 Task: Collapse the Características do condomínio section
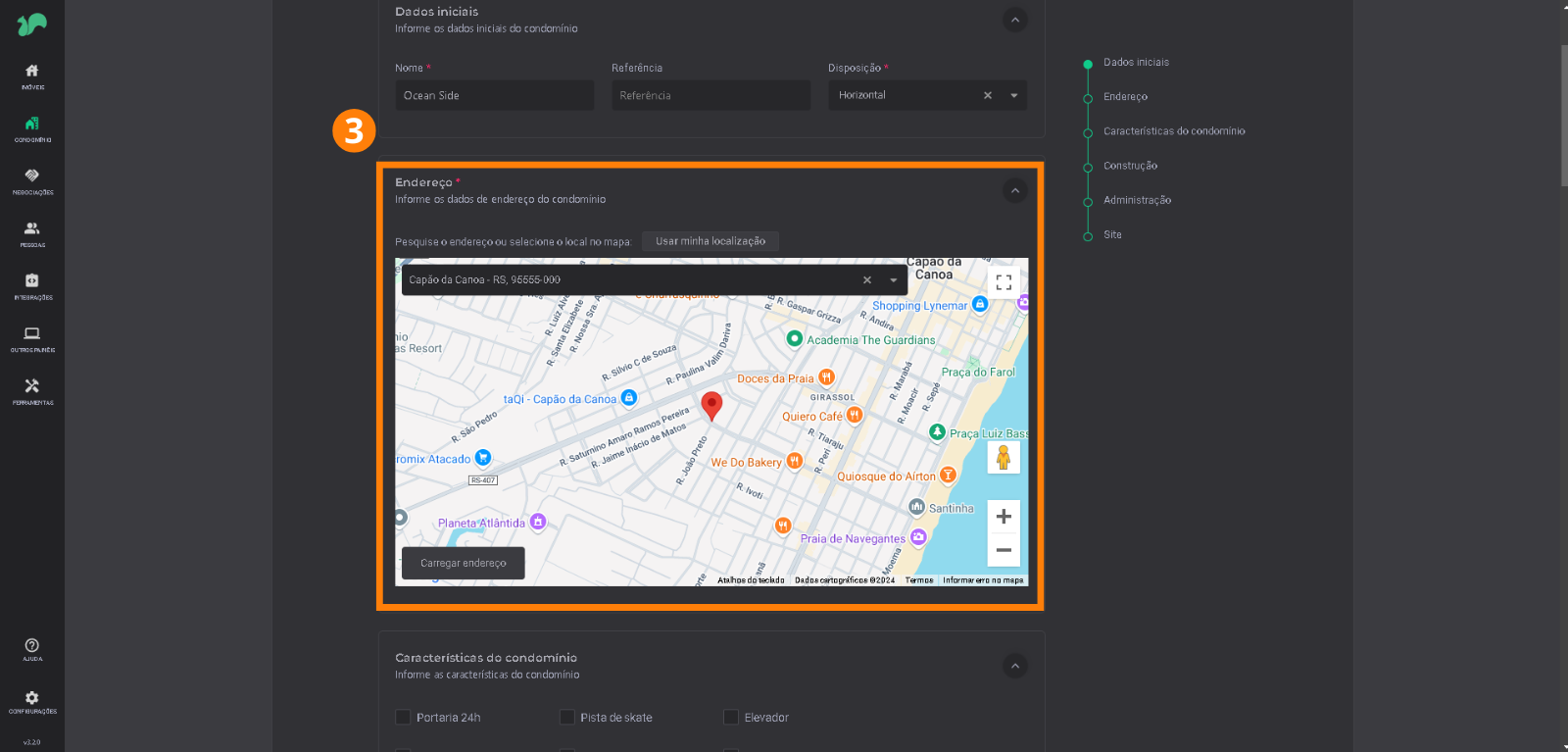[x=1015, y=666]
